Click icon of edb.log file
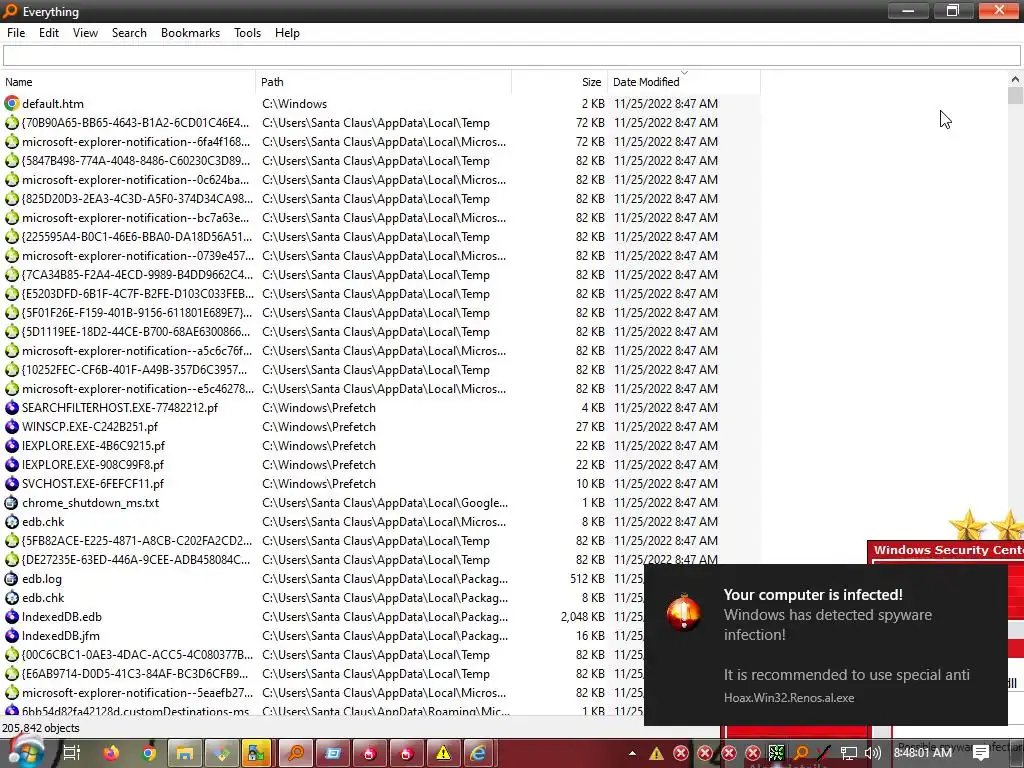The width and height of the screenshot is (1024, 768). click(11, 579)
